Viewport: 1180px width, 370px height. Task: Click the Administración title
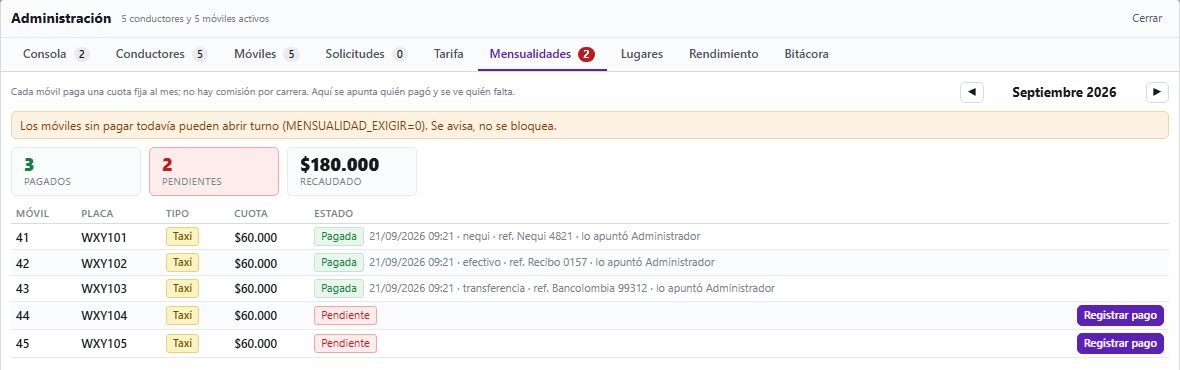click(61, 18)
